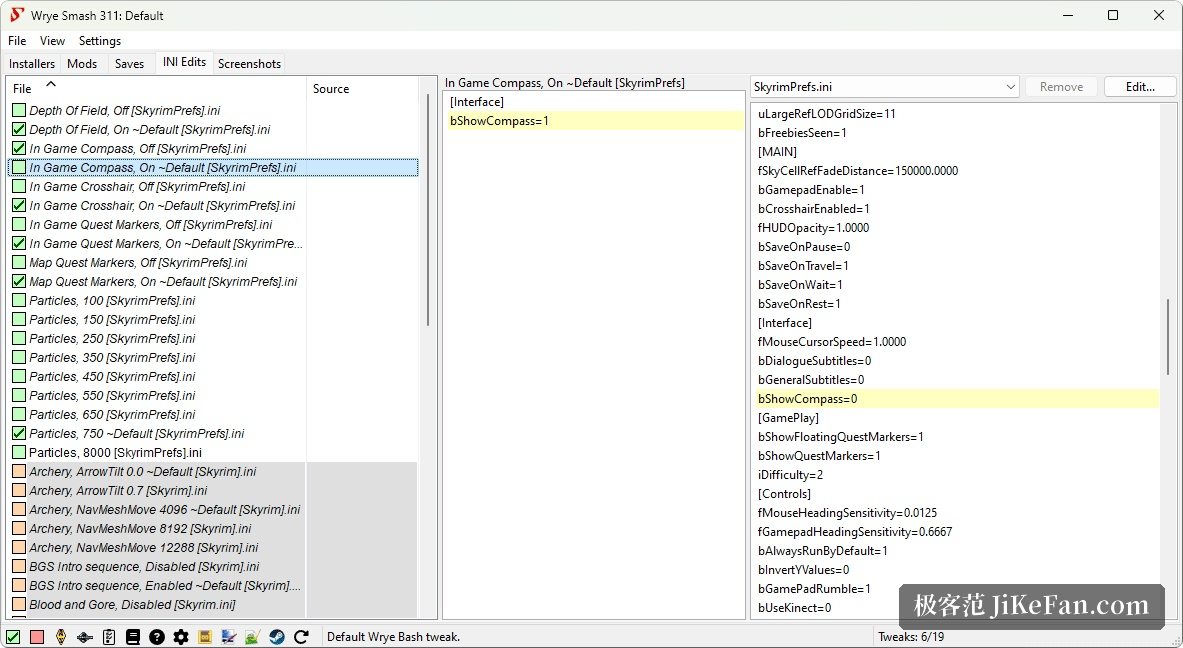Screen dimensions: 1183x648
Task: Click the ini contents panel scrollbar thumb
Action: click(x=1167, y=336)
